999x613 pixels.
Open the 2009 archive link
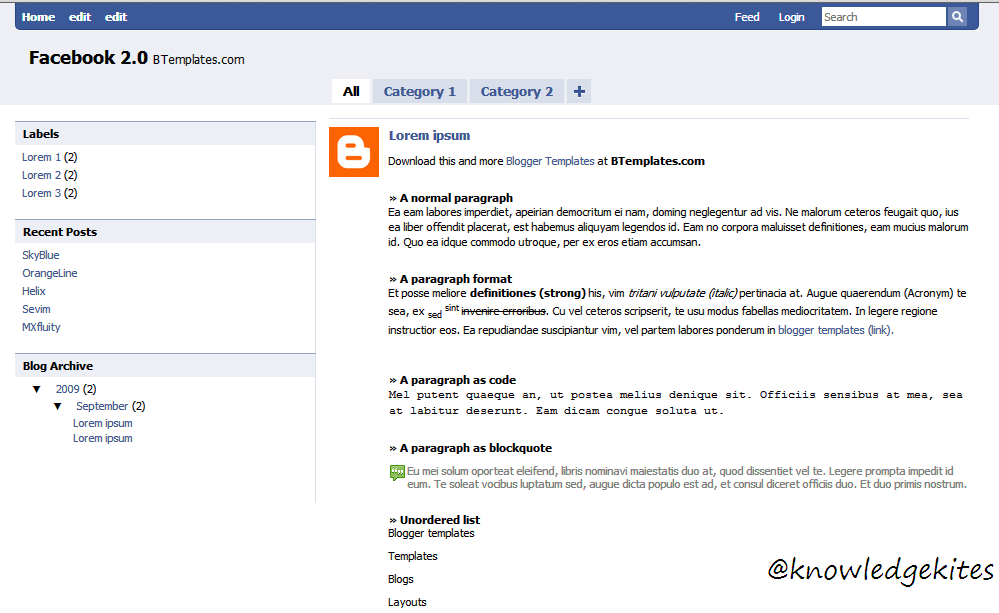[x=68, y=389]
